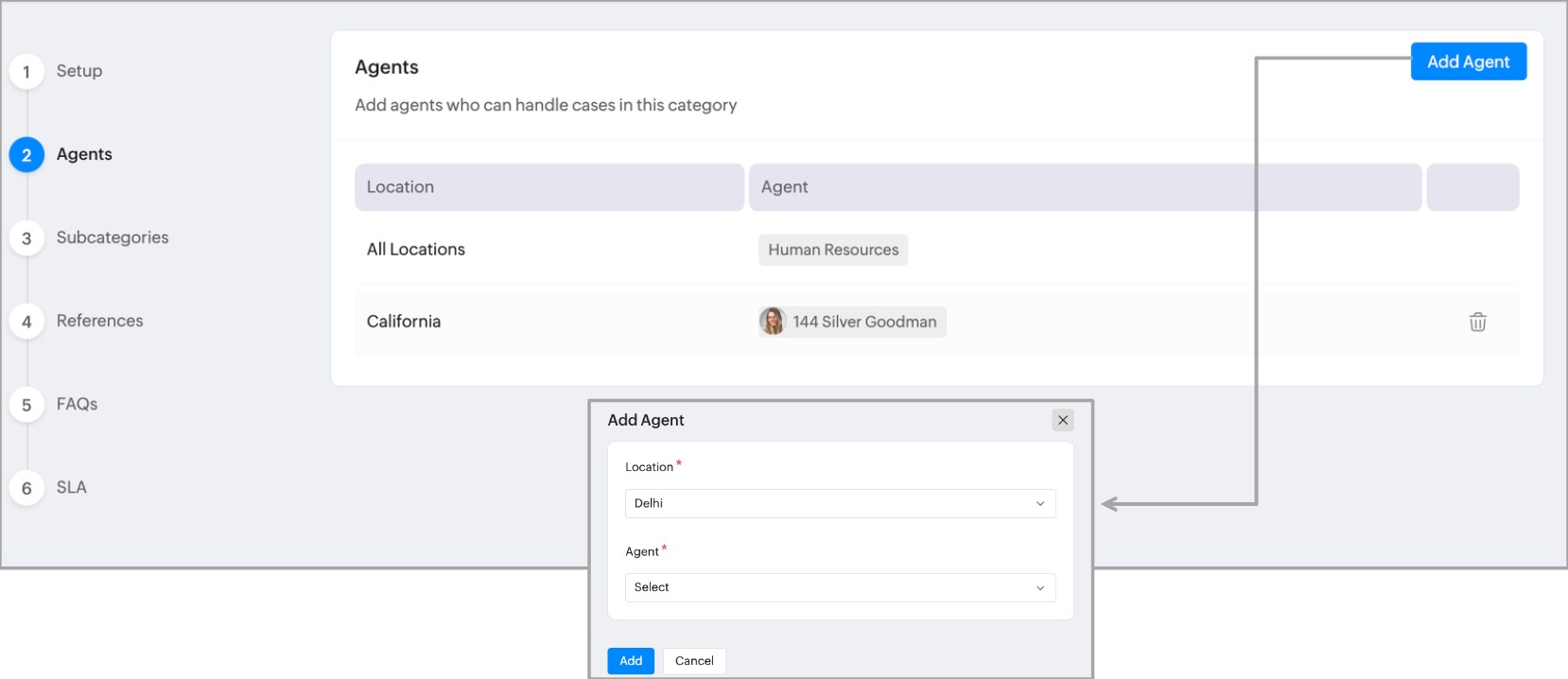This screenshot has height=679, width=1568.
Task: Delete the California agent row with trash icon
Action: click(1477, 322)
